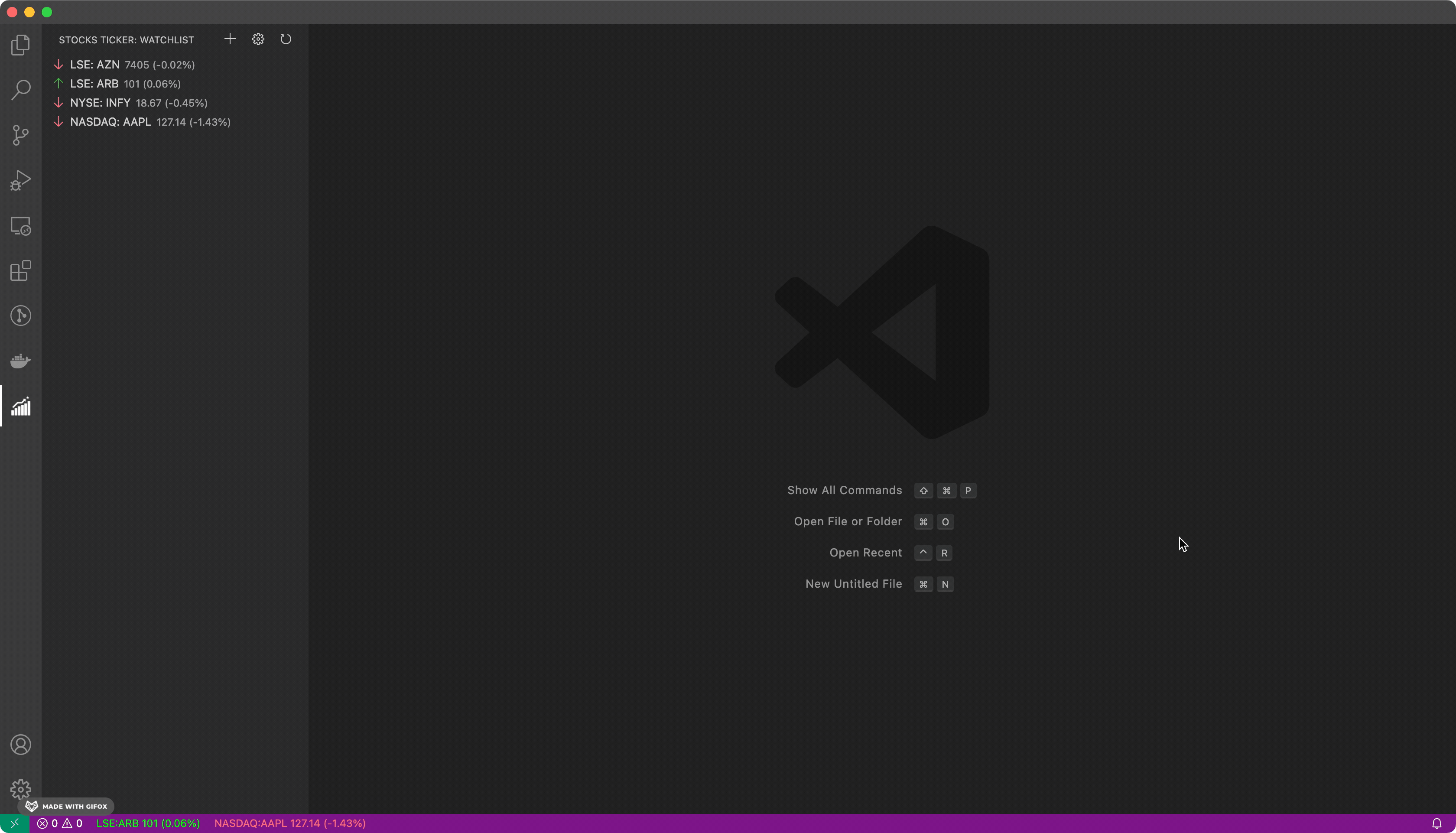Click LSE:ARB ticker in status bar
The height and width of the screenshot is (833, 1456).
(x=148, y=823)
